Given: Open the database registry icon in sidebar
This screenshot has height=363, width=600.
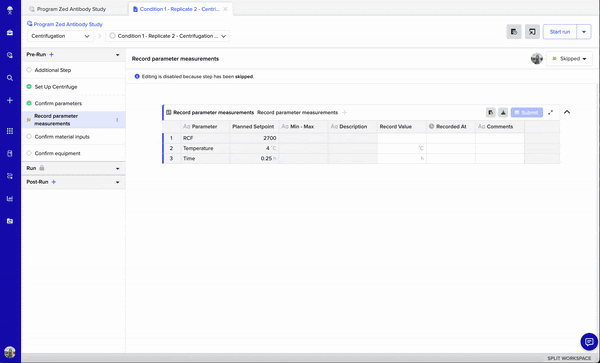Looking at the screenshot, I should coord(10,154).
